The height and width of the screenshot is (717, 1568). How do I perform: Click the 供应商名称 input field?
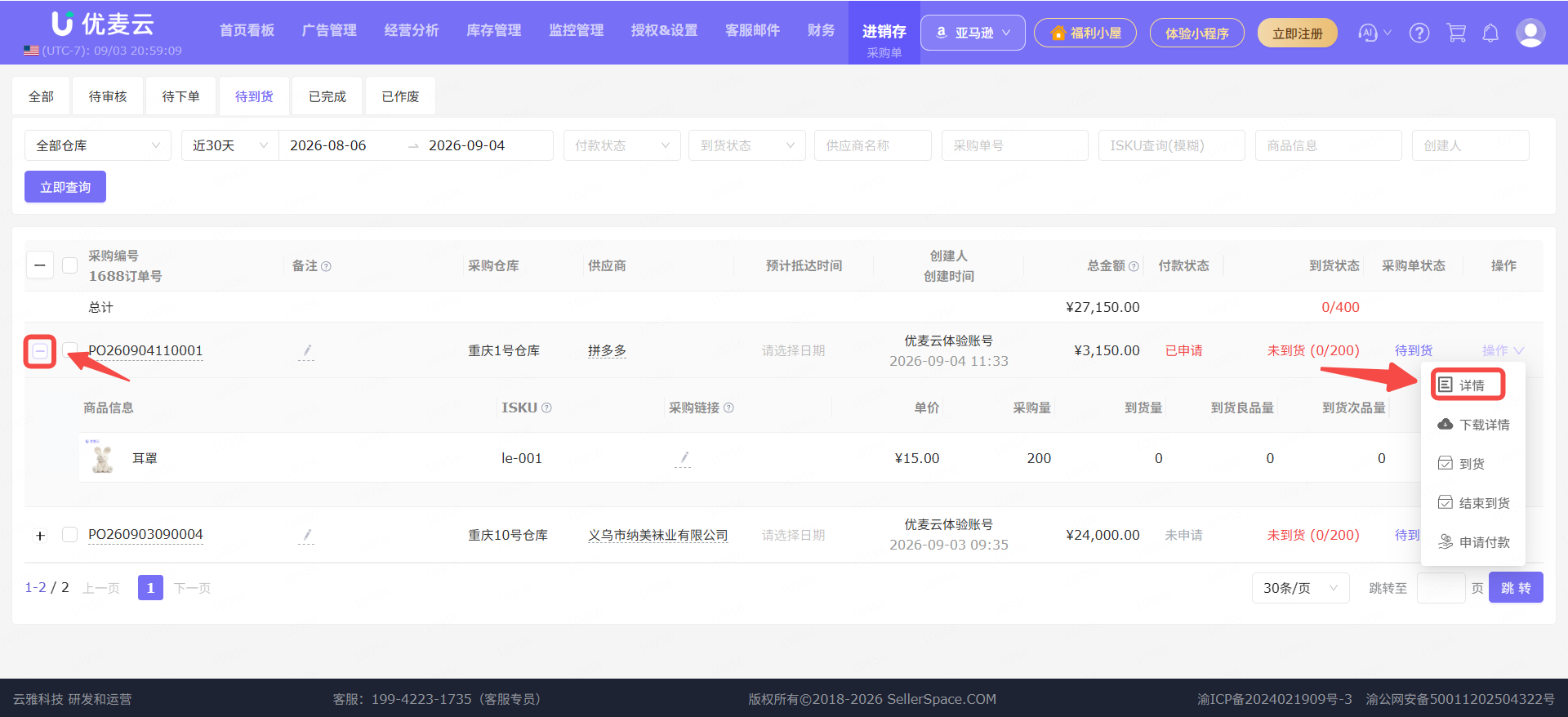pyautogui.click(x=872, y=145)
